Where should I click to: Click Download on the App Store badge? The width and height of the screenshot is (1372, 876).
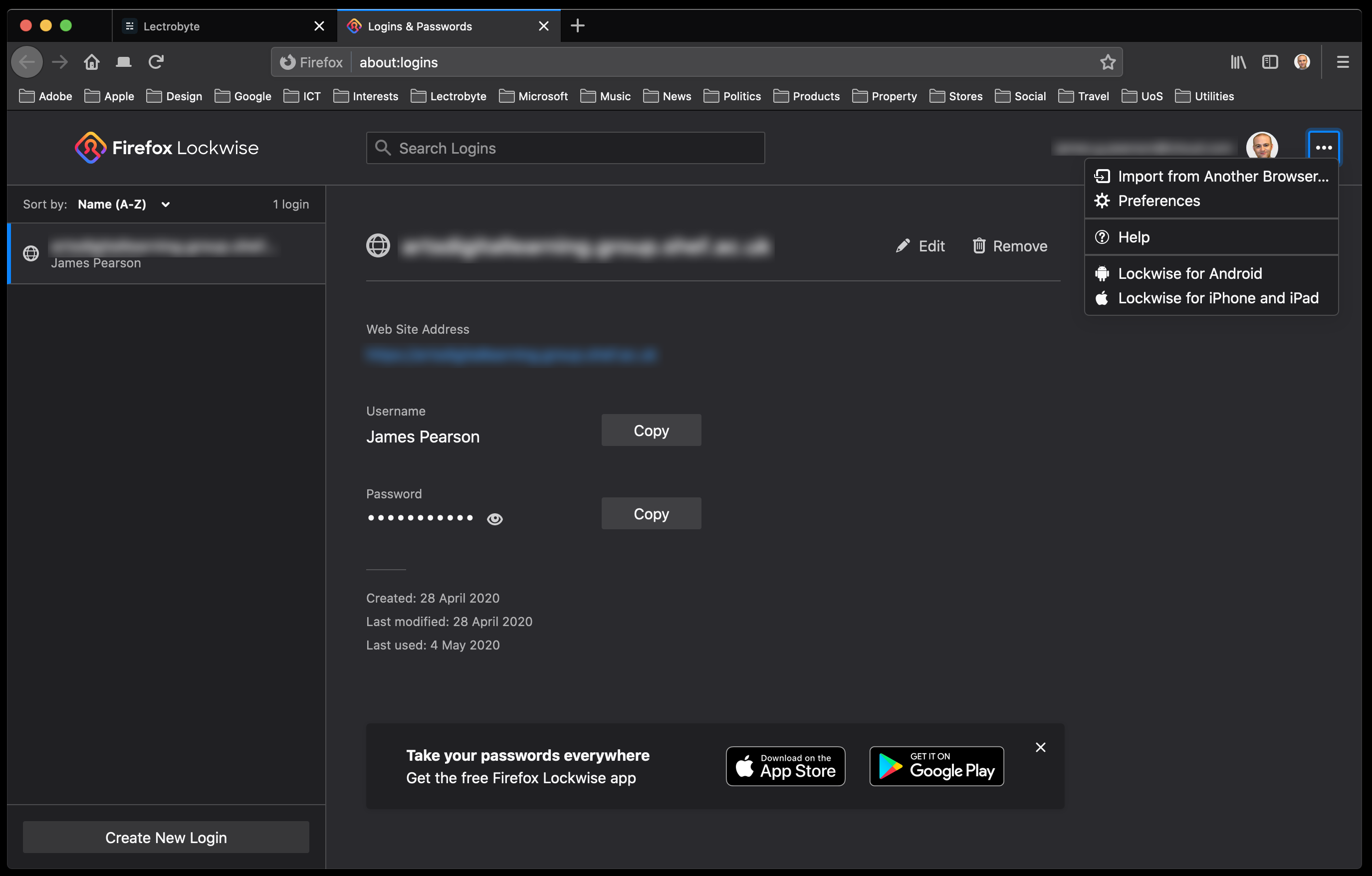click(x=785, y=766)
